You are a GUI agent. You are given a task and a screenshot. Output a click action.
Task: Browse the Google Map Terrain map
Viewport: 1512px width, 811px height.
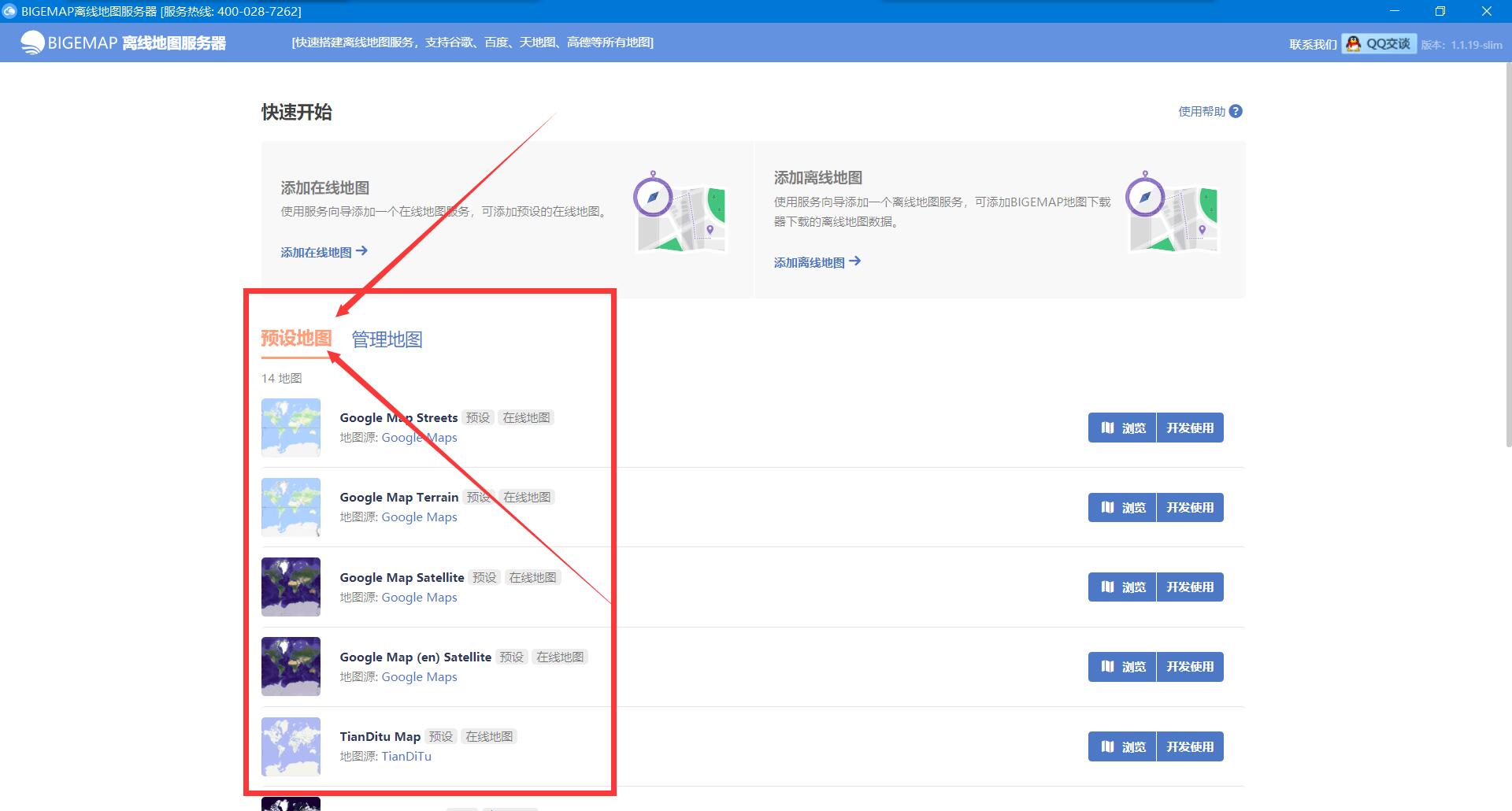tap(1122, 507)
